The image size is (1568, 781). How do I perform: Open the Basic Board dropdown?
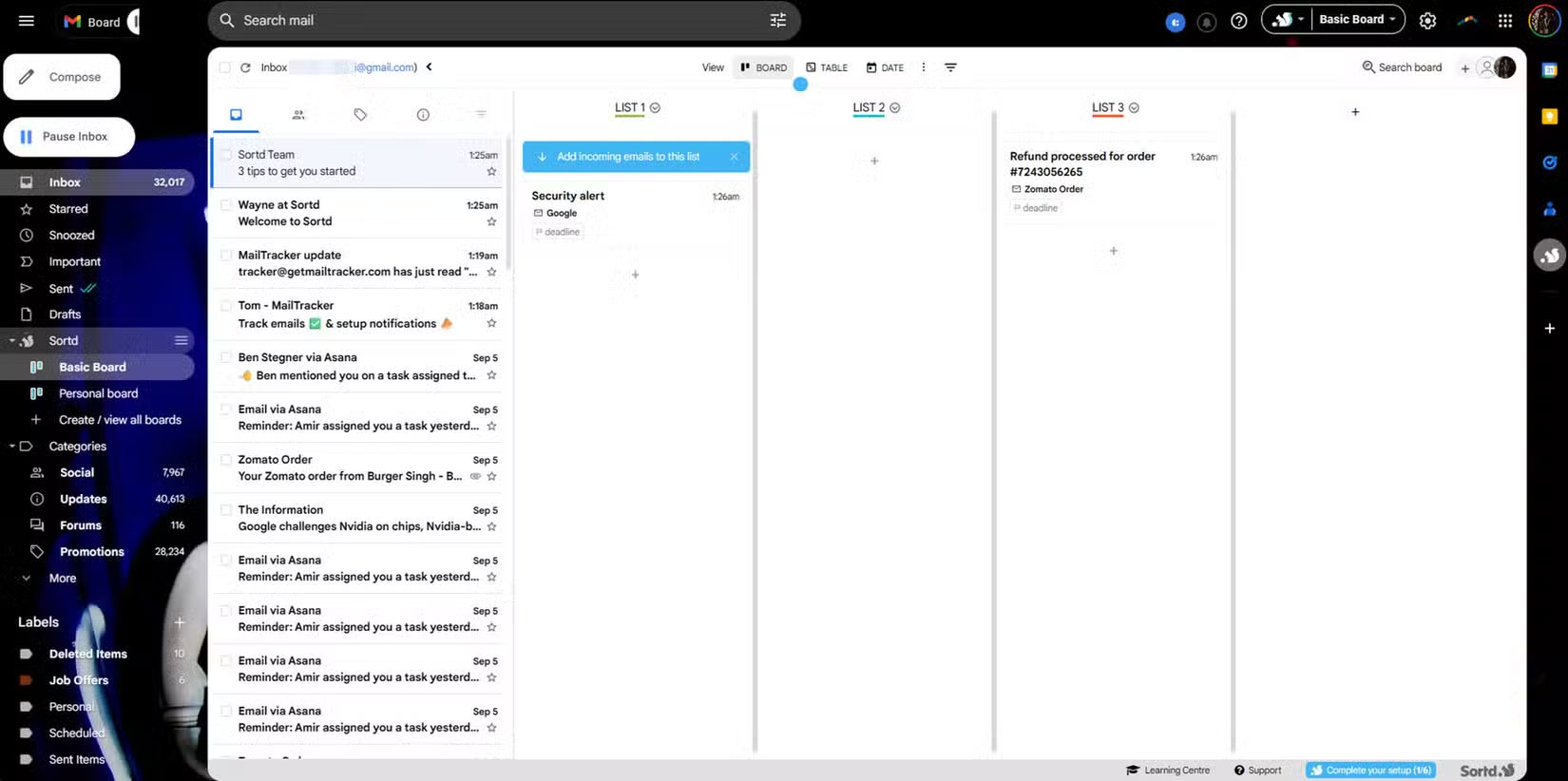[1357, 19]
